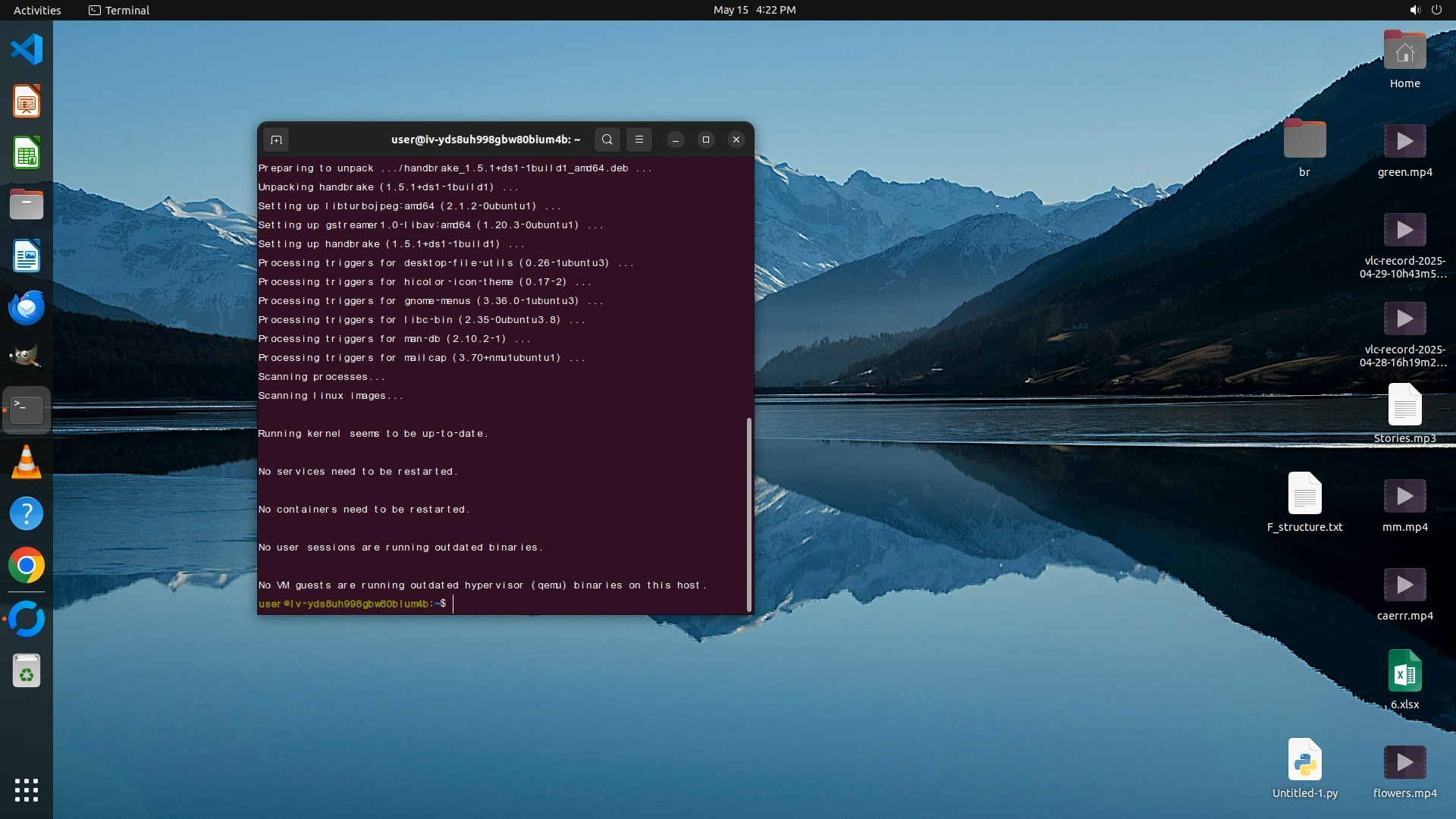Launch GIMP from dock
This screenshot has width=1456, height=819.
tap(27, 358)
